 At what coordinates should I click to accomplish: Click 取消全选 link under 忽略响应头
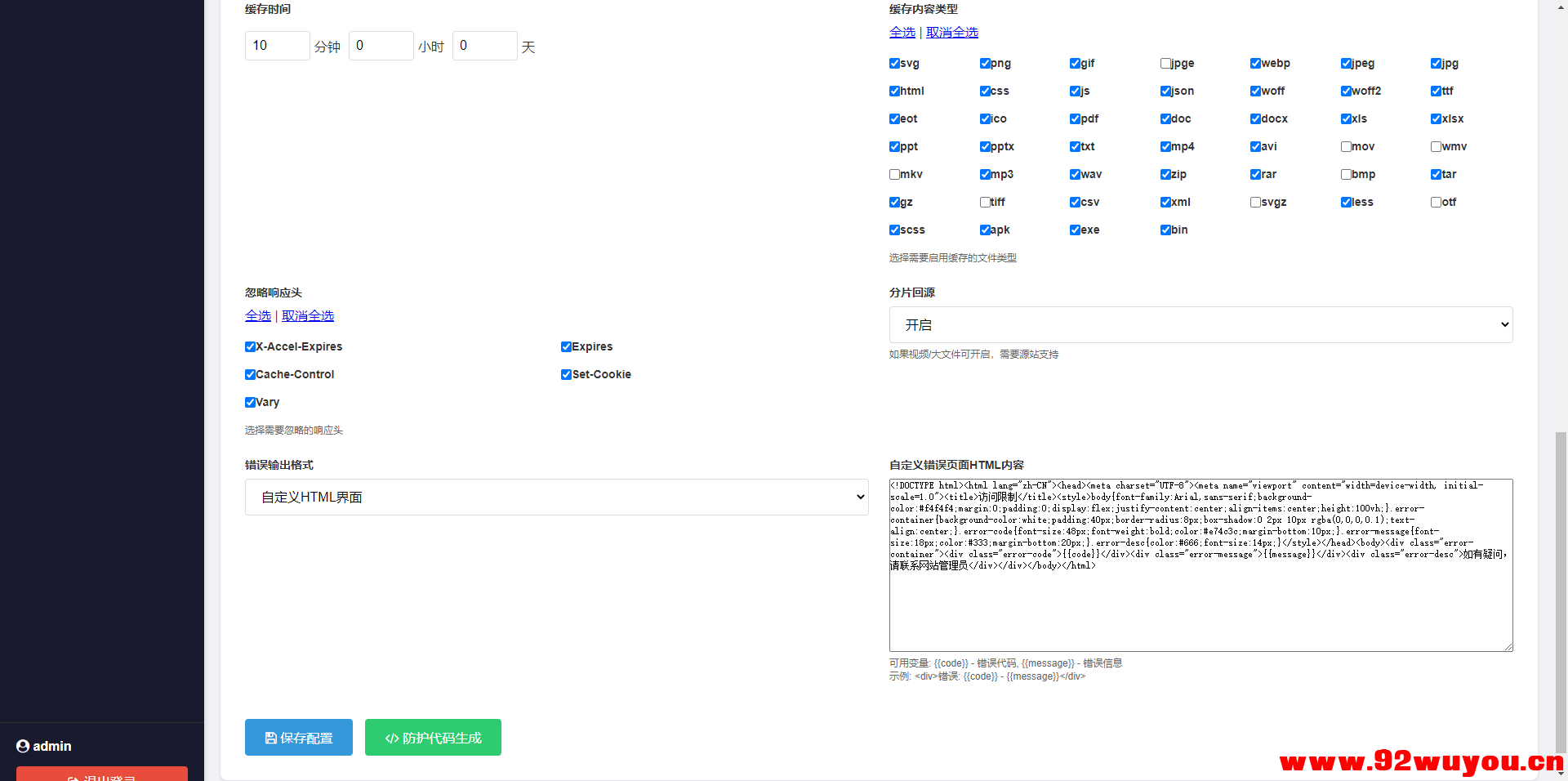point(308,315)
